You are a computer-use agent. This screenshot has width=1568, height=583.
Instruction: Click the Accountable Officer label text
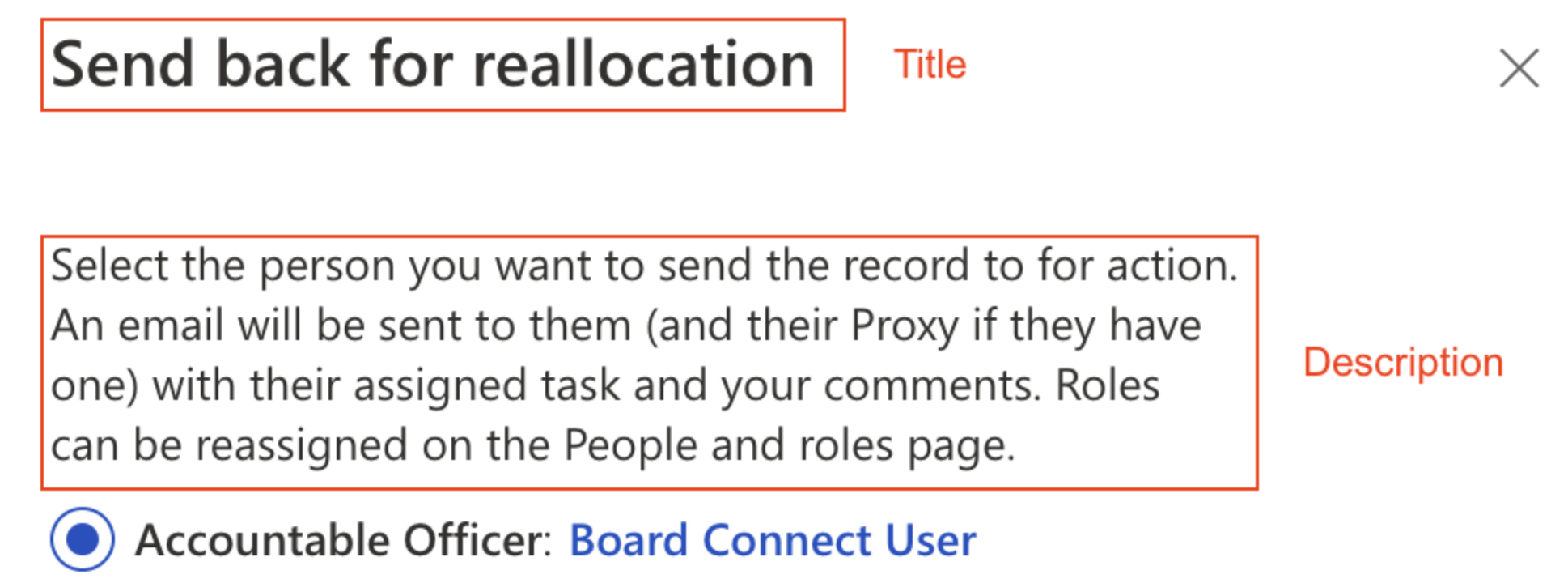point(342,541)
